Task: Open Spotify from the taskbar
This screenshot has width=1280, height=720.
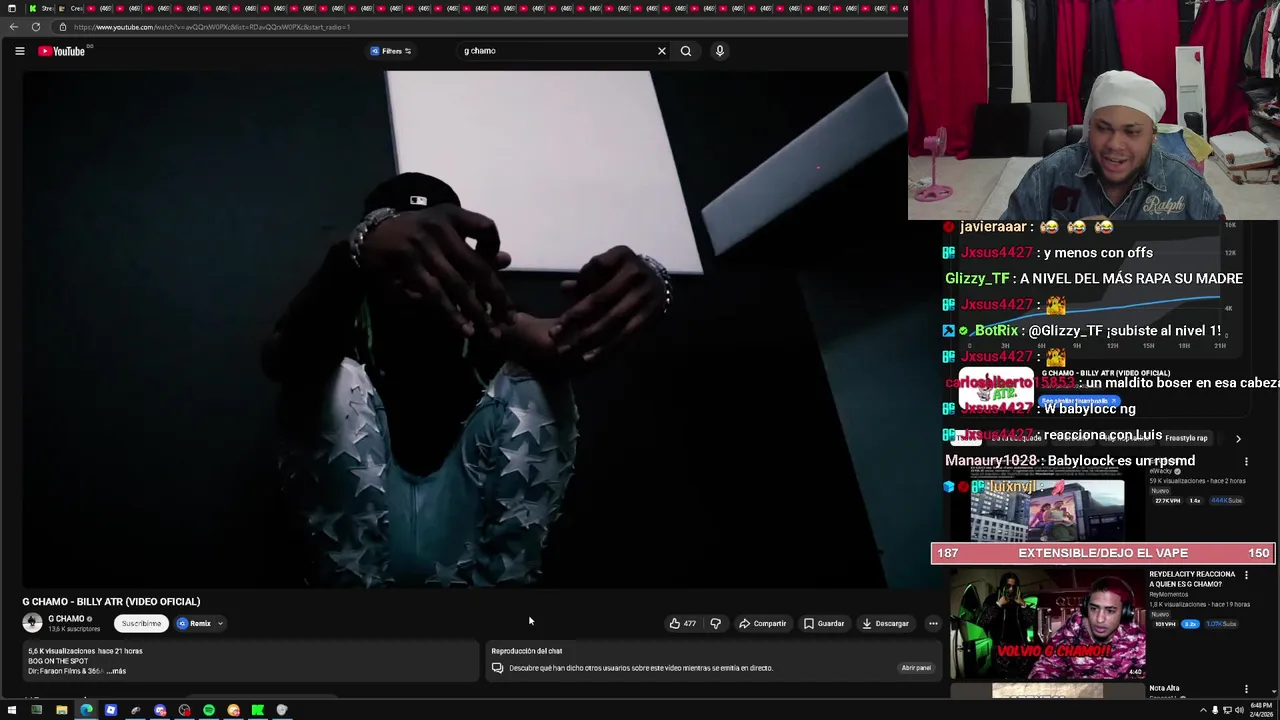Action: pos(208,710)
